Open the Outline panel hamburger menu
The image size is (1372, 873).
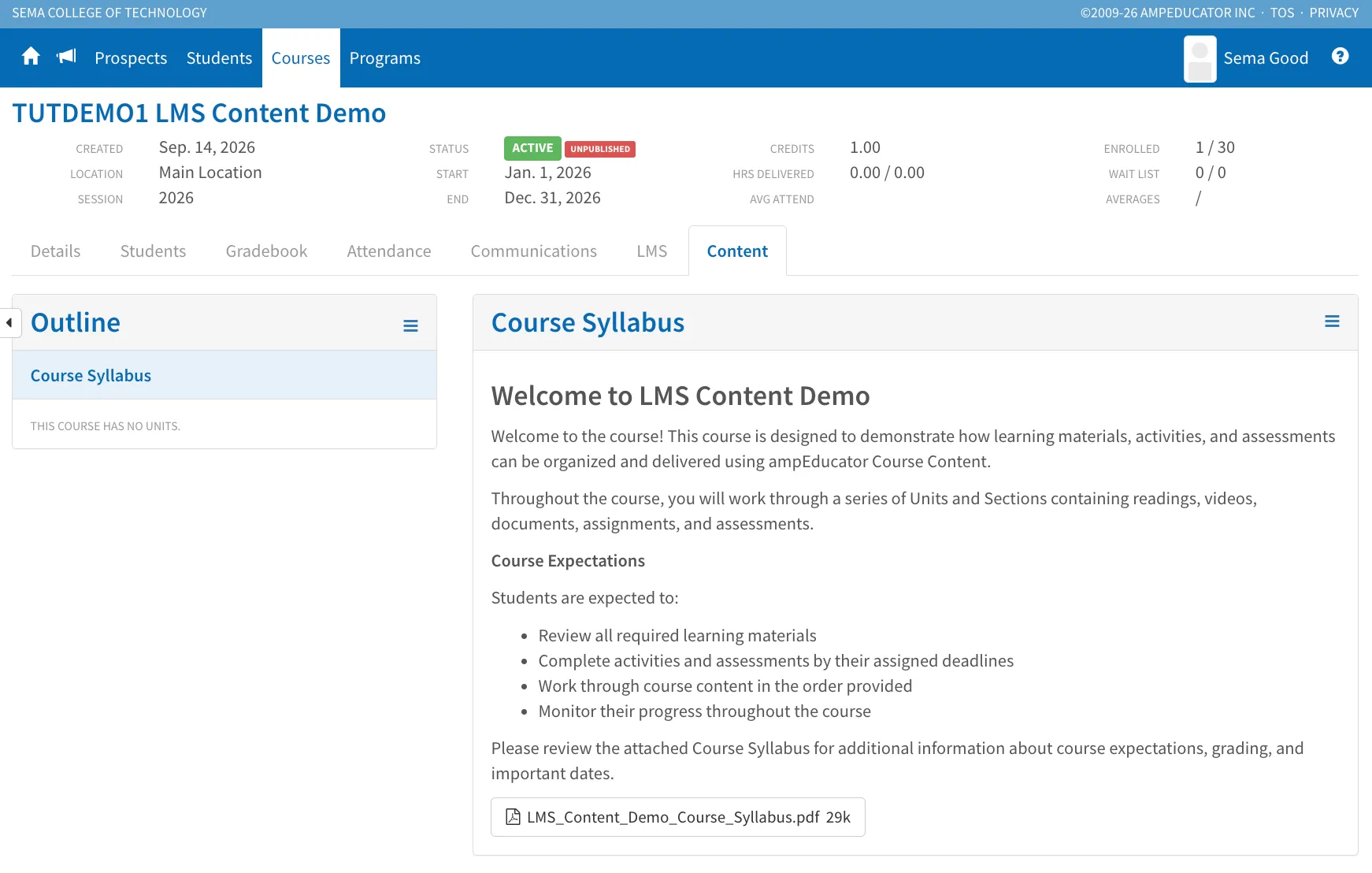(410, 325)
